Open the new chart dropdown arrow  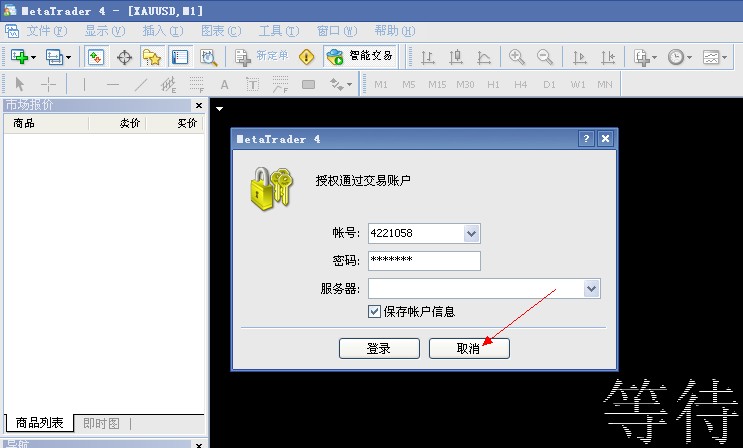(36, 57)
